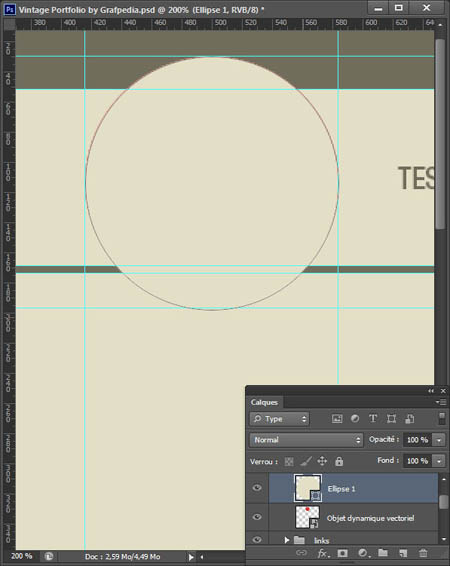Select the links group name

tap(321, 540)
